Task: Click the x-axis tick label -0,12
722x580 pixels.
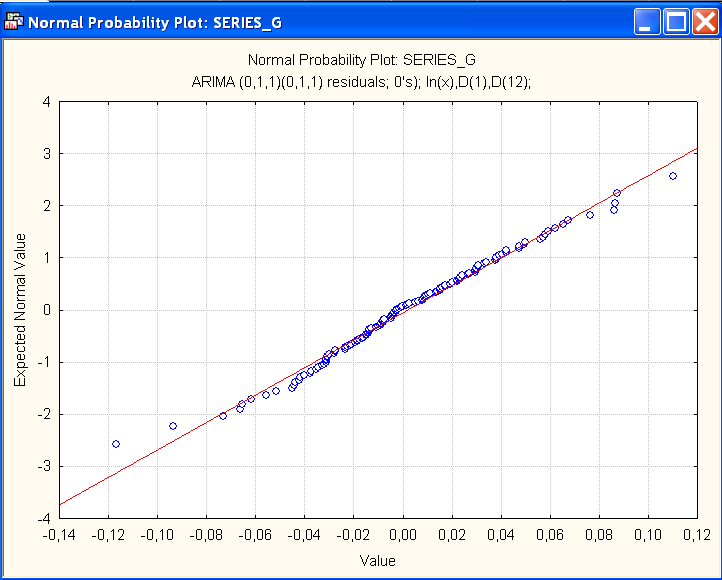Action: pyautogui.click(x=108, y=535)
